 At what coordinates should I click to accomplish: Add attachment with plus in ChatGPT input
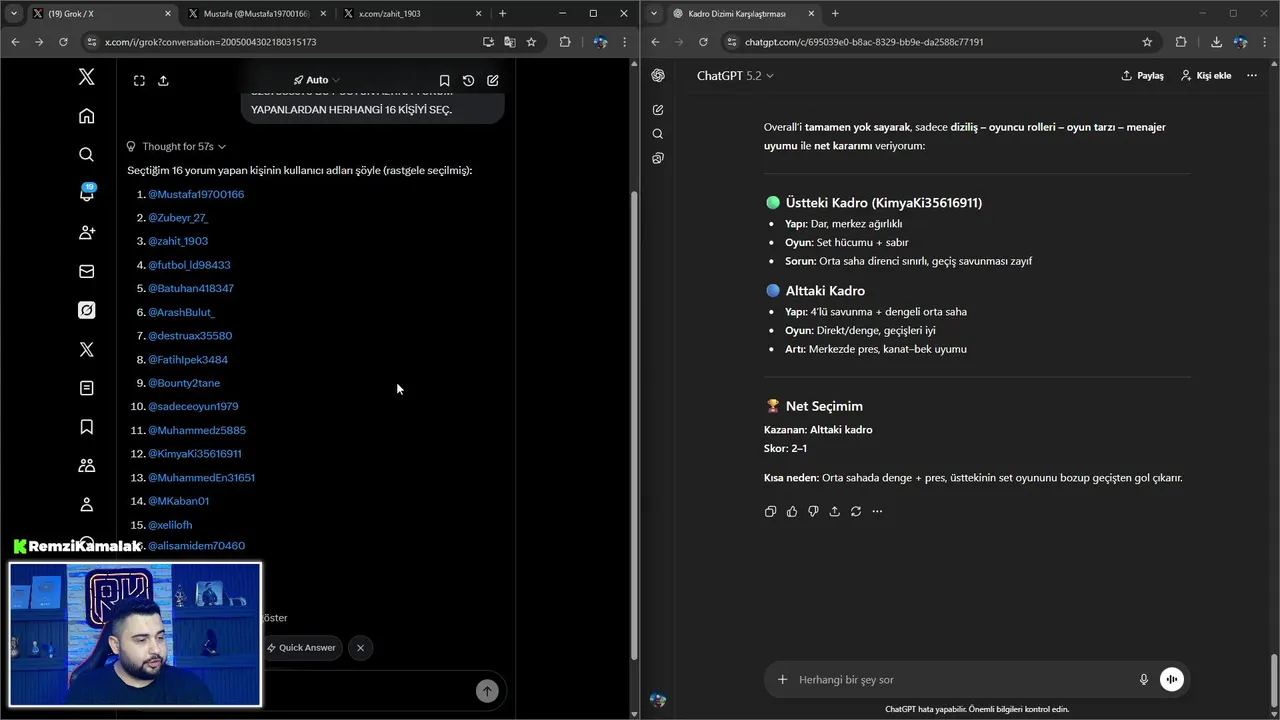pyautogui.click(x=782, y=679)
